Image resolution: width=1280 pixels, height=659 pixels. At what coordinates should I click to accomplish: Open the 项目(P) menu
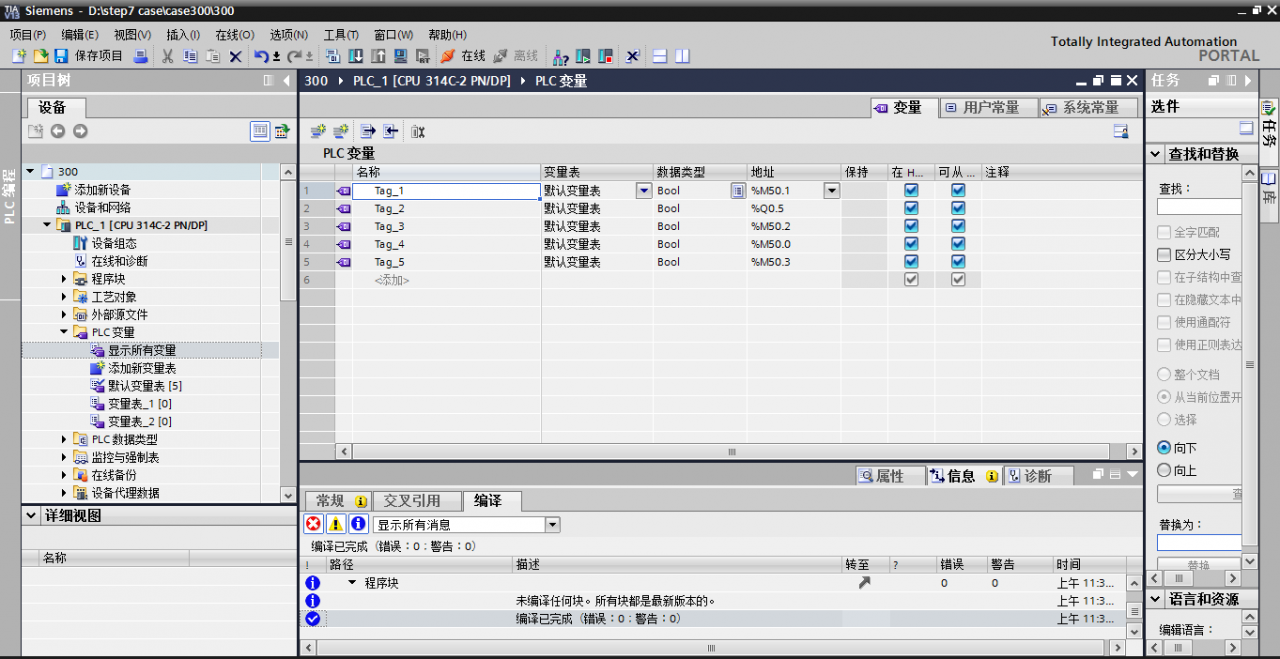click(28, 34)
